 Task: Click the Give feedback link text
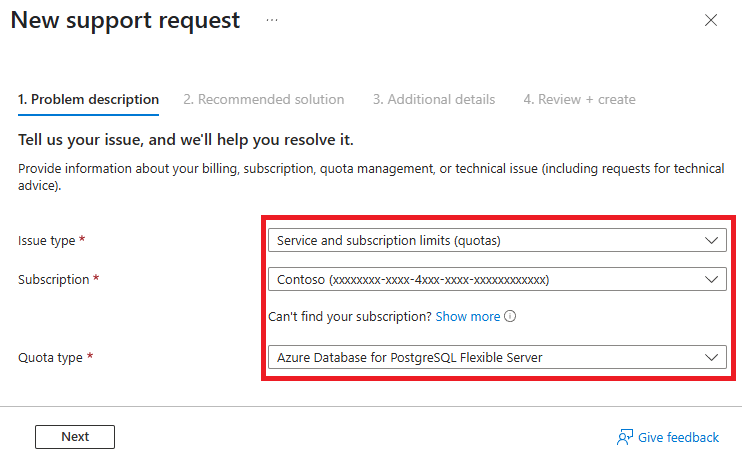pyautogui.click(x=678, y=437)
